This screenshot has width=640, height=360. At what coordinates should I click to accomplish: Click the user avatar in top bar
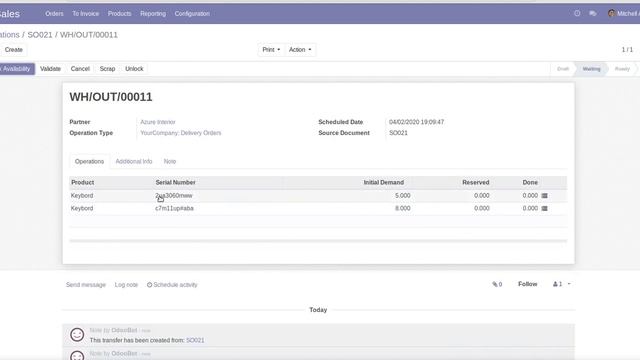pyautogui.click(x=611, y=13)
